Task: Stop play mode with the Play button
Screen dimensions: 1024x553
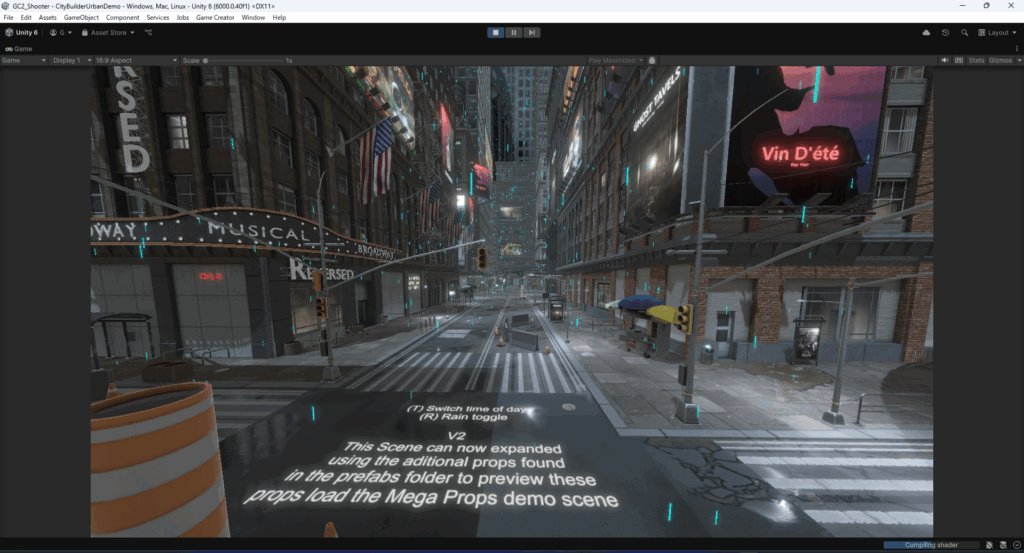Action: click(x=496, y=32)
